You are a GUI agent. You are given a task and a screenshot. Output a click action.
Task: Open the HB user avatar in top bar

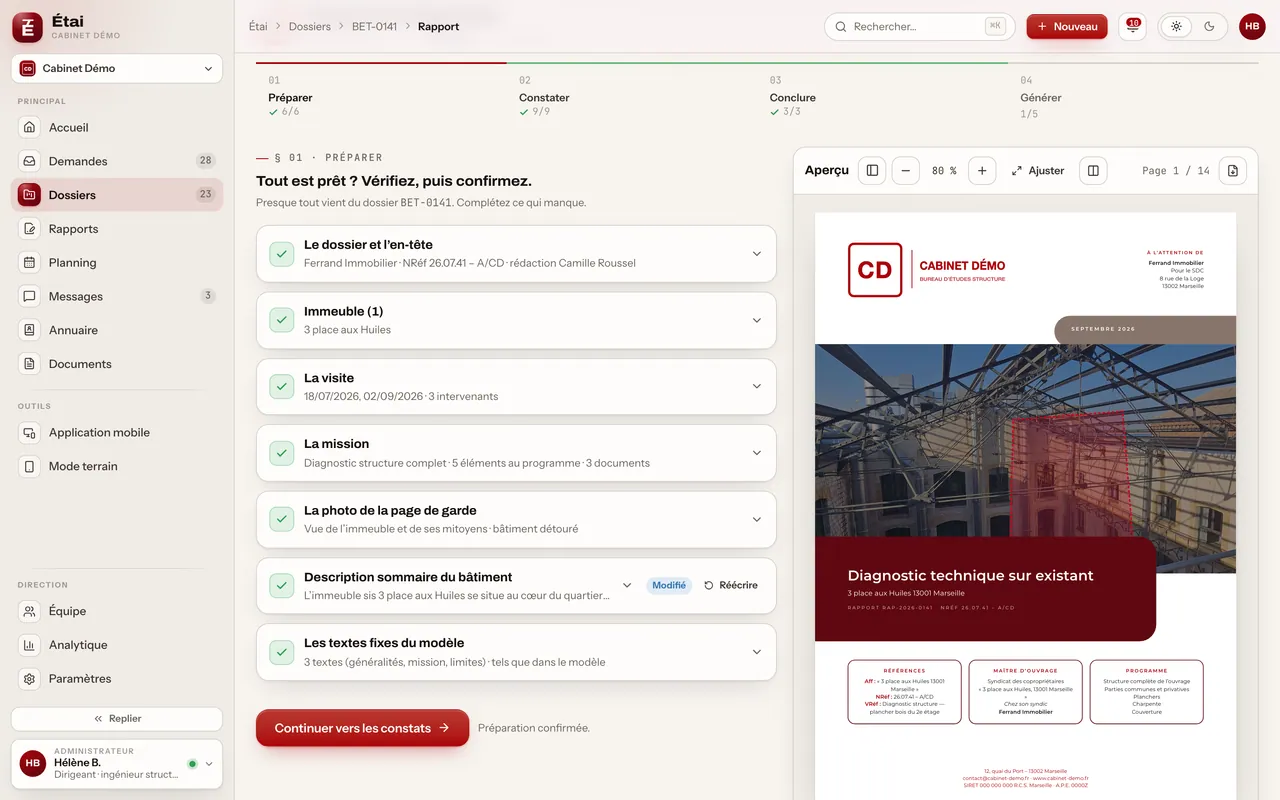[1252, 27]
